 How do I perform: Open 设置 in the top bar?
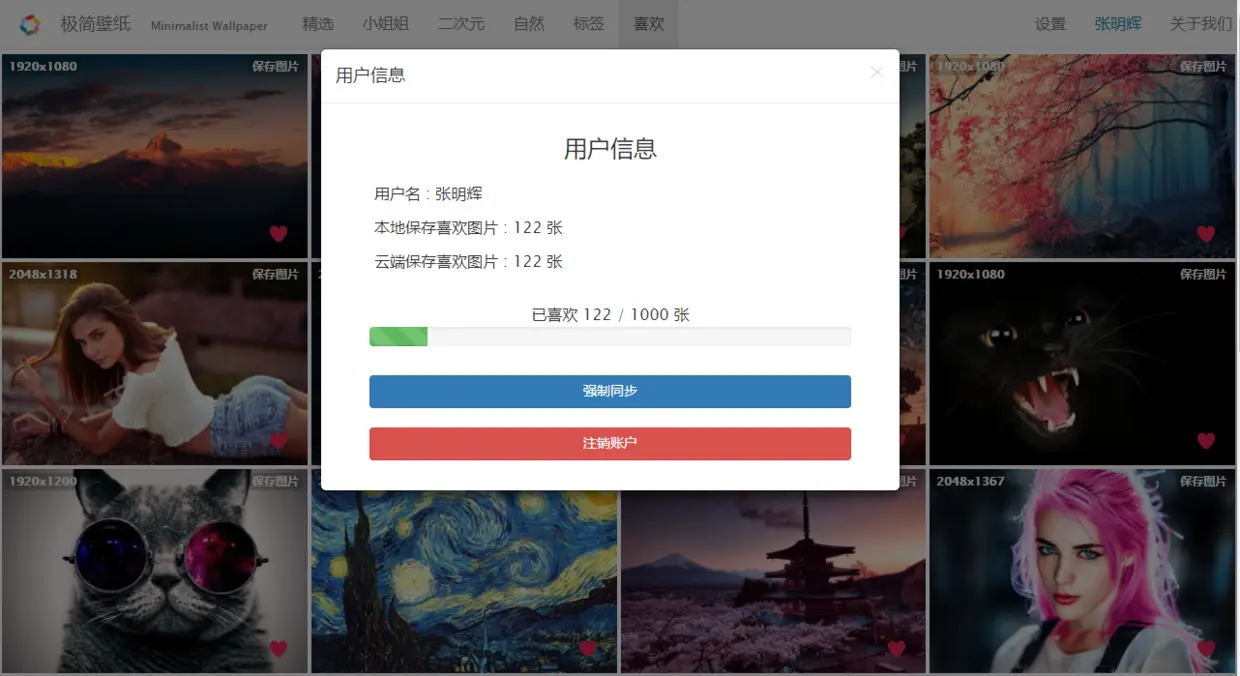coord(1050,24)
